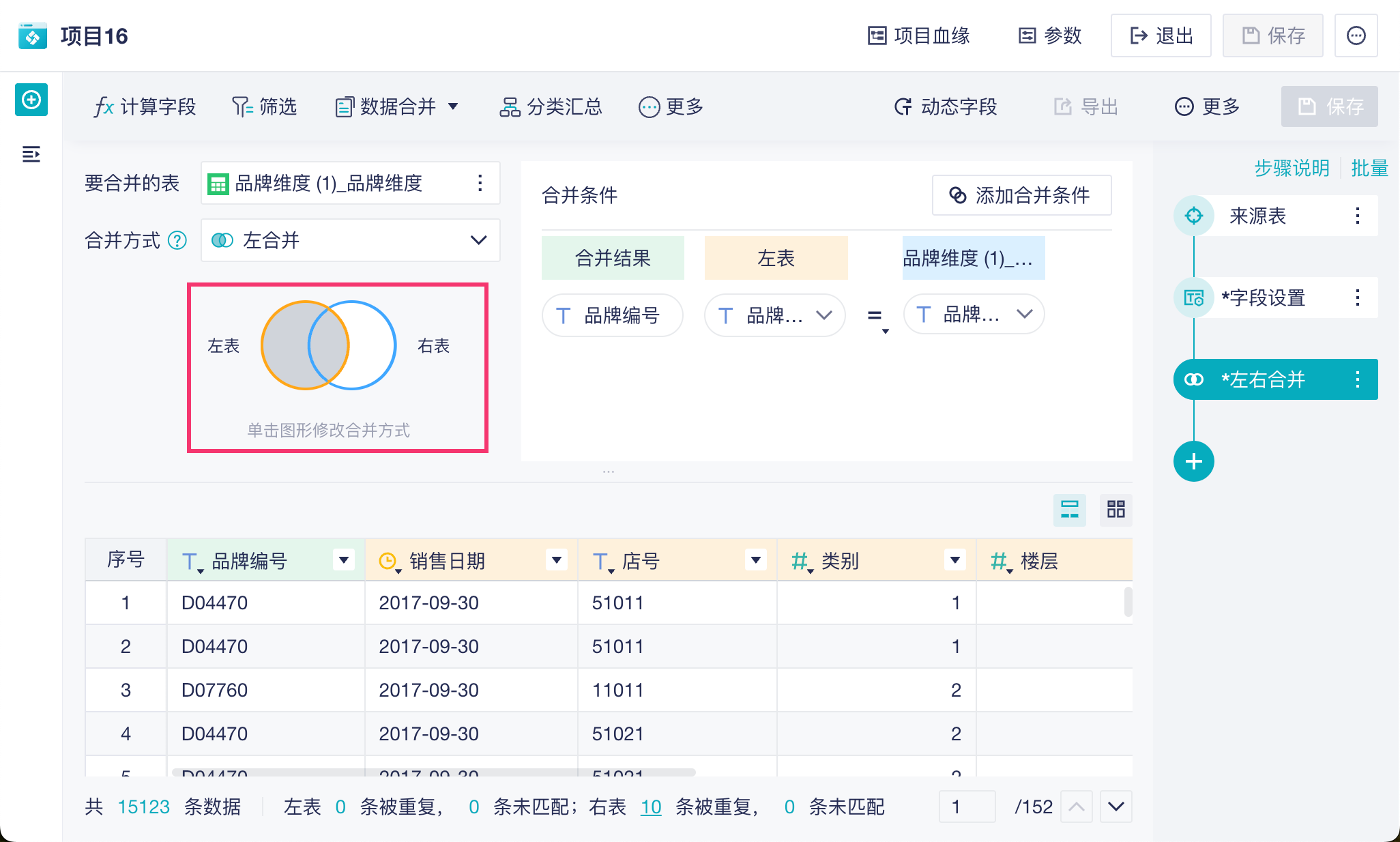Click the 合并方式 help question icon
Screen dimensions: 1400x842
[x=177, y=240]
